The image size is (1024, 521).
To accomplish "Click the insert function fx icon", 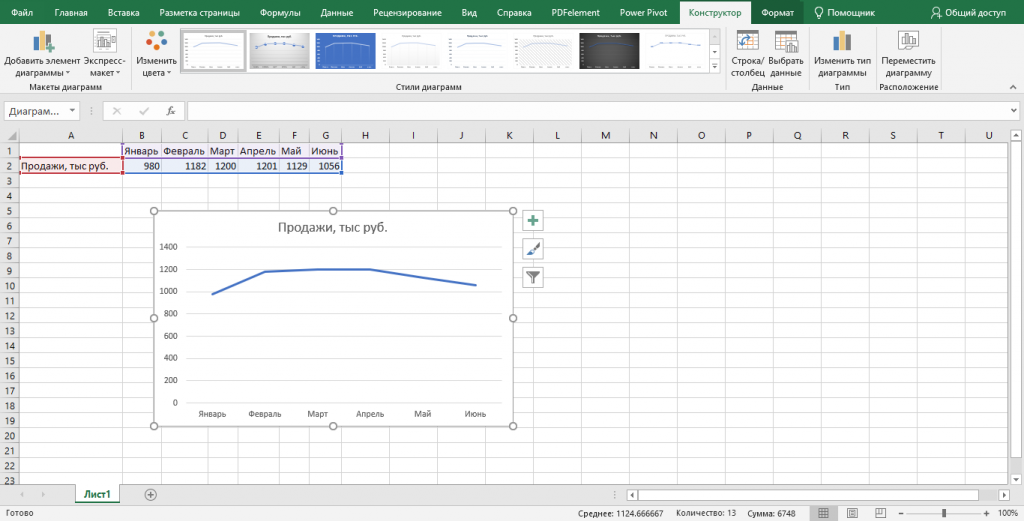I will pos(171,111).
